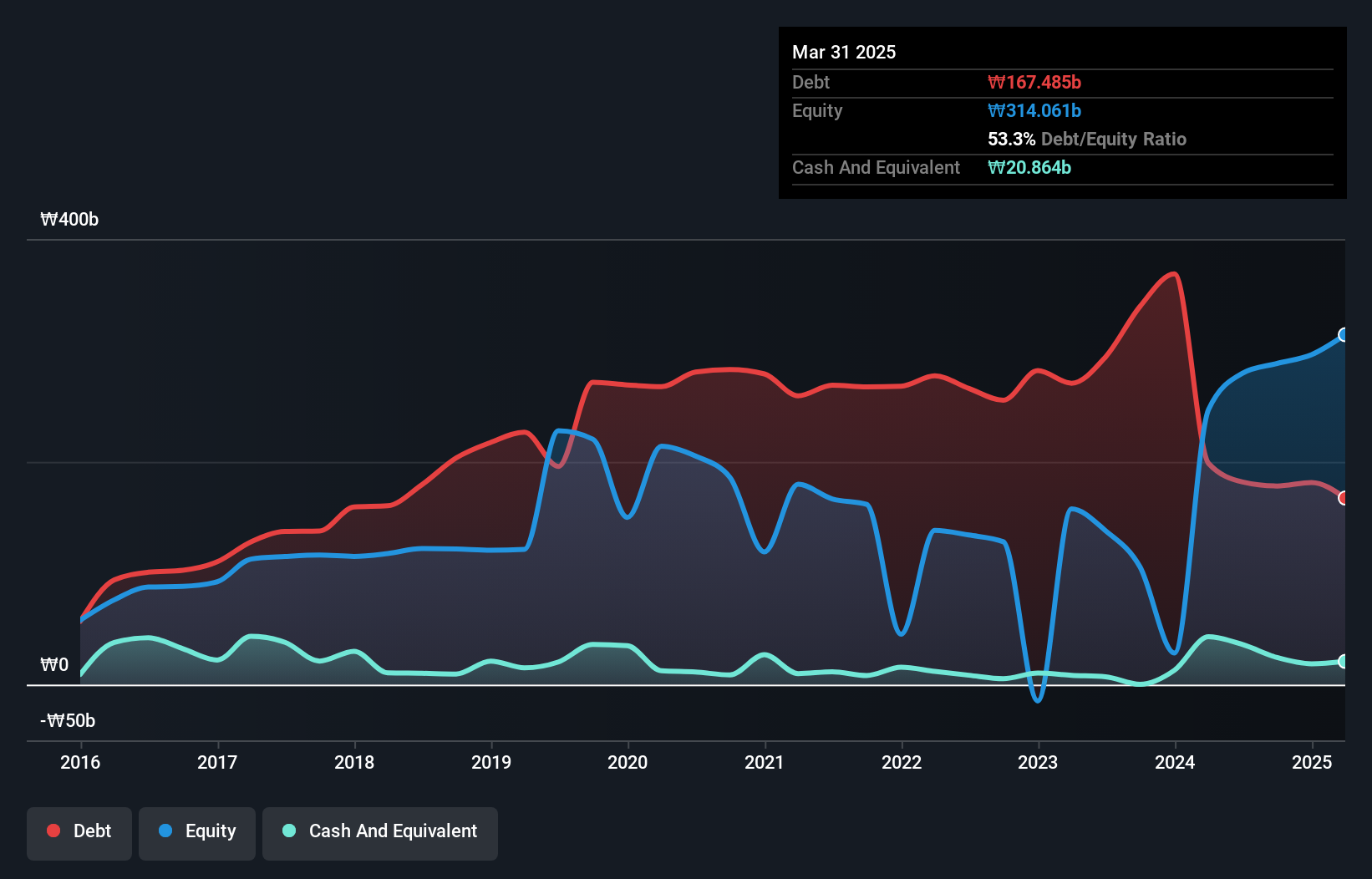Image resolution: width=1372 pixels, height=879 pixels.
Task: Expand the Mar 31 2025 tooltip header
Action: [x=844, y=52]
